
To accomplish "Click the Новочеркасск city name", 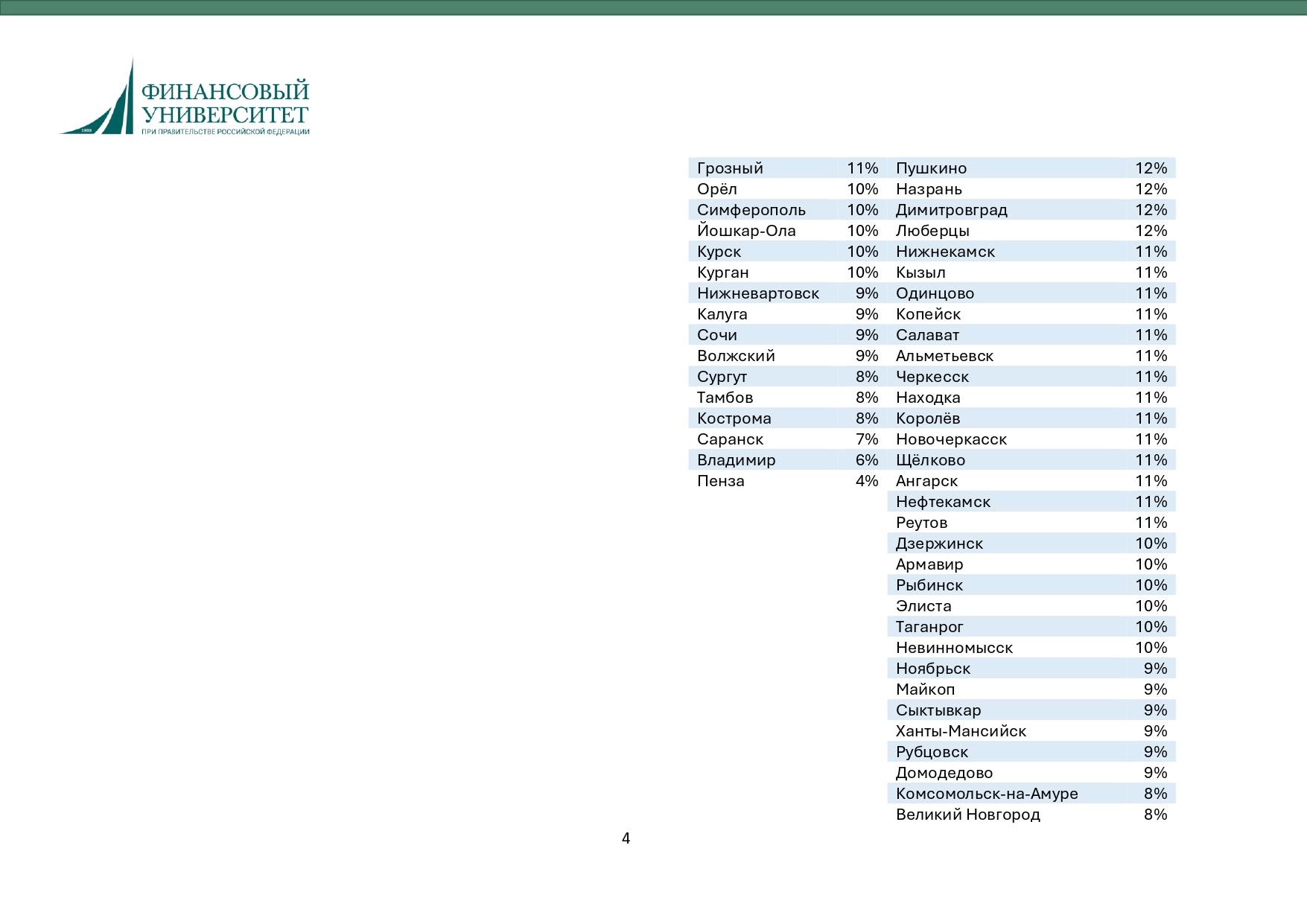I will tap(951, 439).
